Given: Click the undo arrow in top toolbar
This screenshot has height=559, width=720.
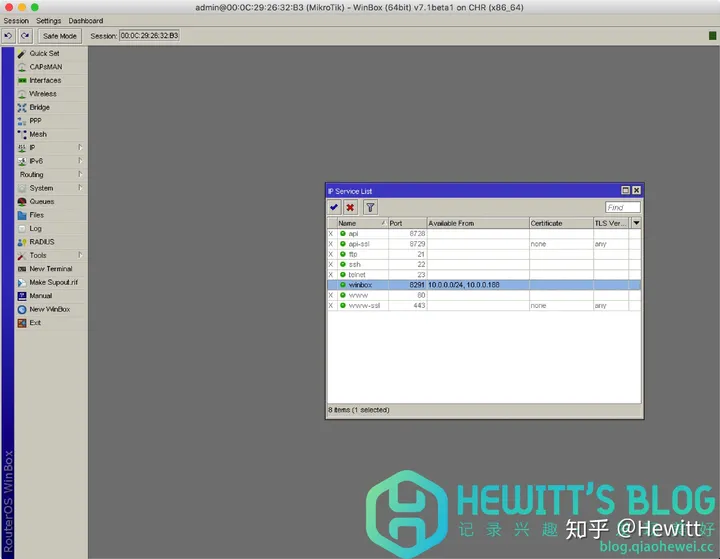Looking at the screenshot, I should 8,36.
